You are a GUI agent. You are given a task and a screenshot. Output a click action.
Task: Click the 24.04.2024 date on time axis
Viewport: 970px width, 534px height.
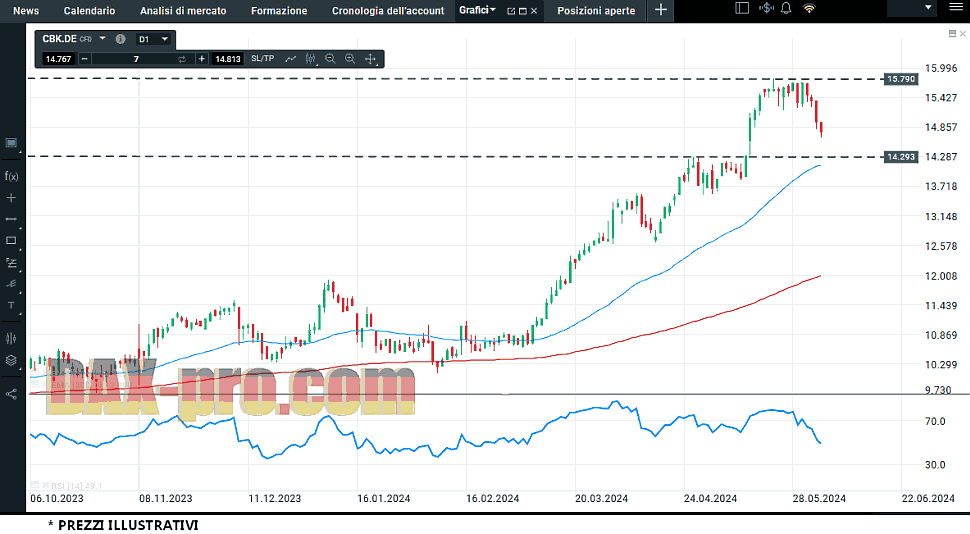pos(710,499)
